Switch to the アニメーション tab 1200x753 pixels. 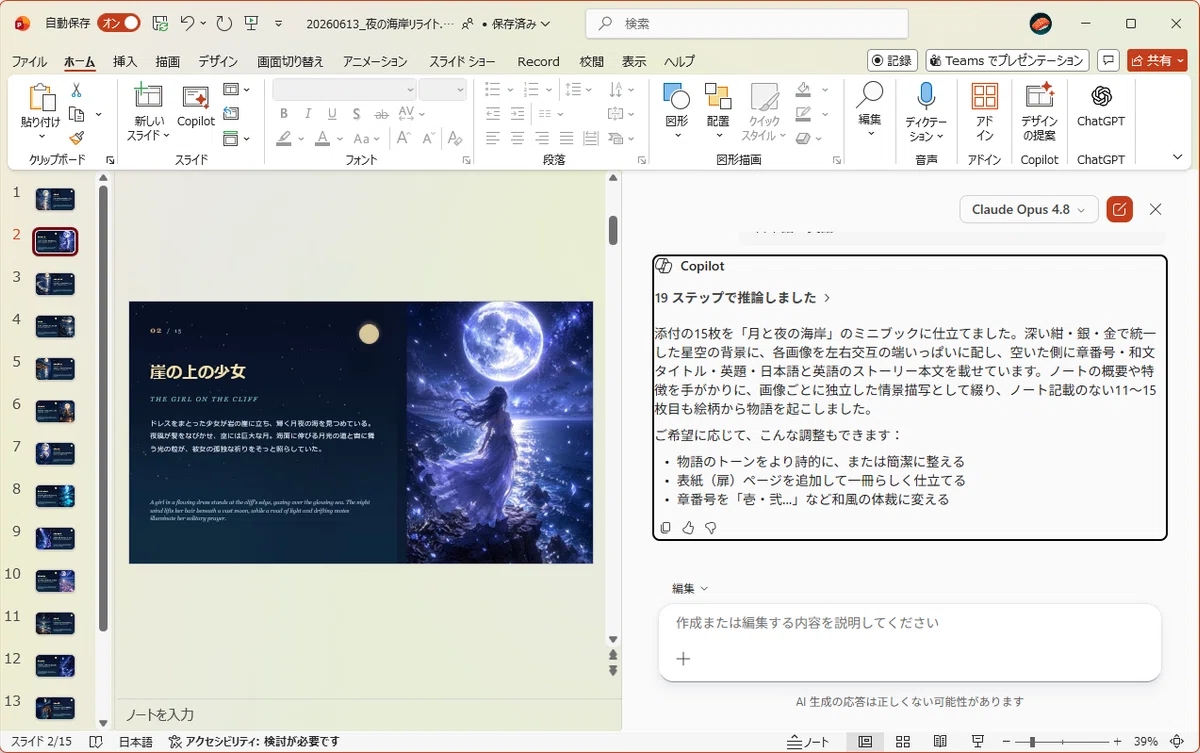pos(375,61)
